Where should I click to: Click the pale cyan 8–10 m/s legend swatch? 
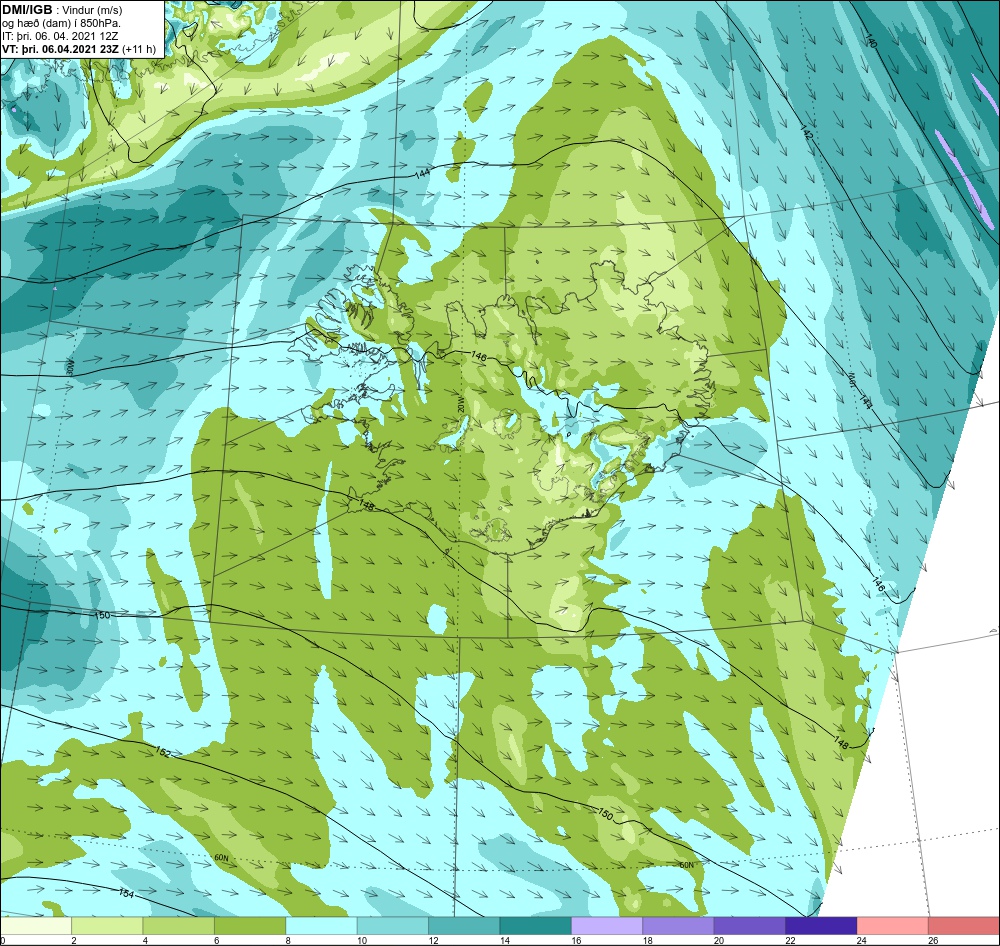(x=321, y=926)
